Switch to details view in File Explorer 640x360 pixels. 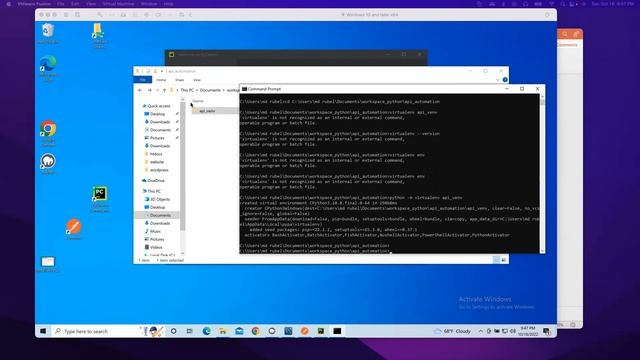[496, 260]
